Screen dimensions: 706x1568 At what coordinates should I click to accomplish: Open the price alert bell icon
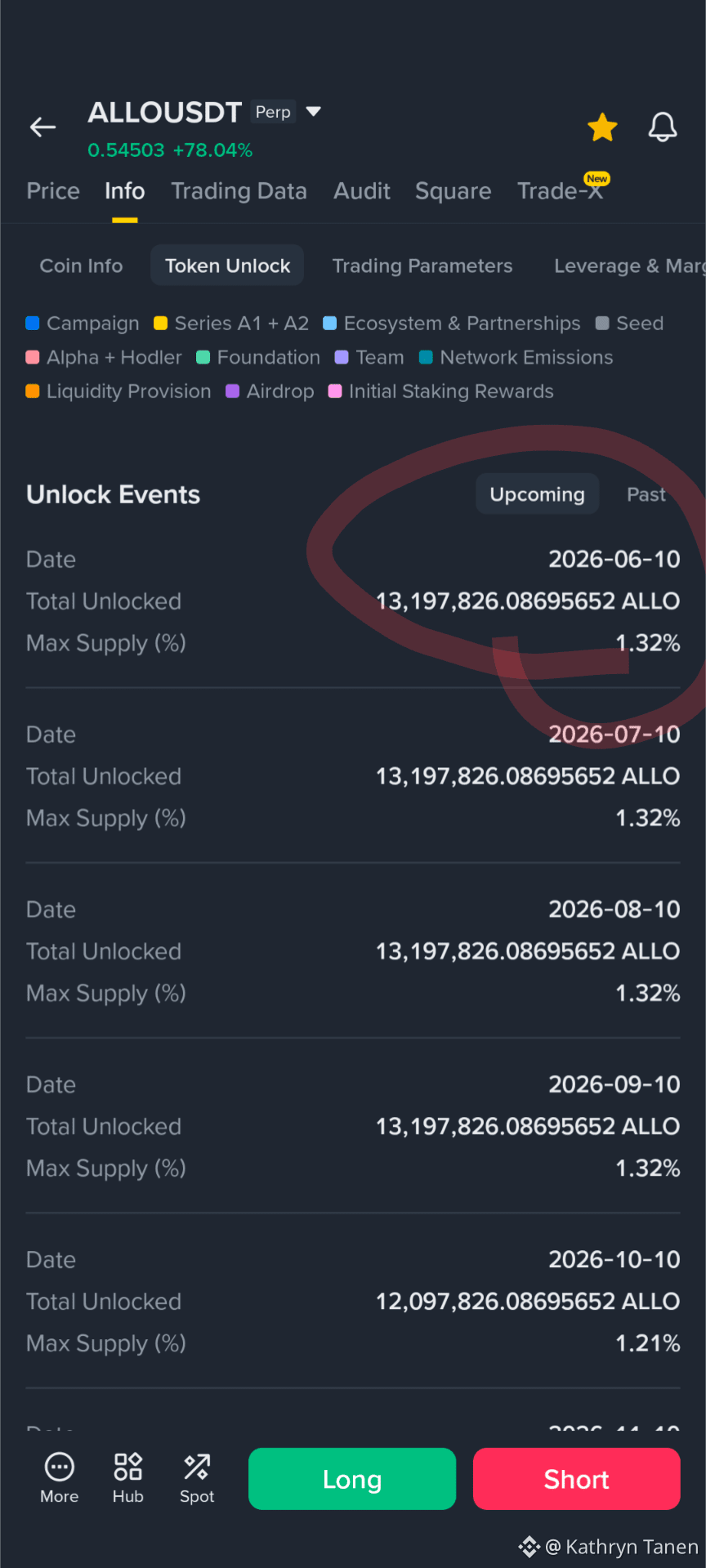tap(663, 127)
